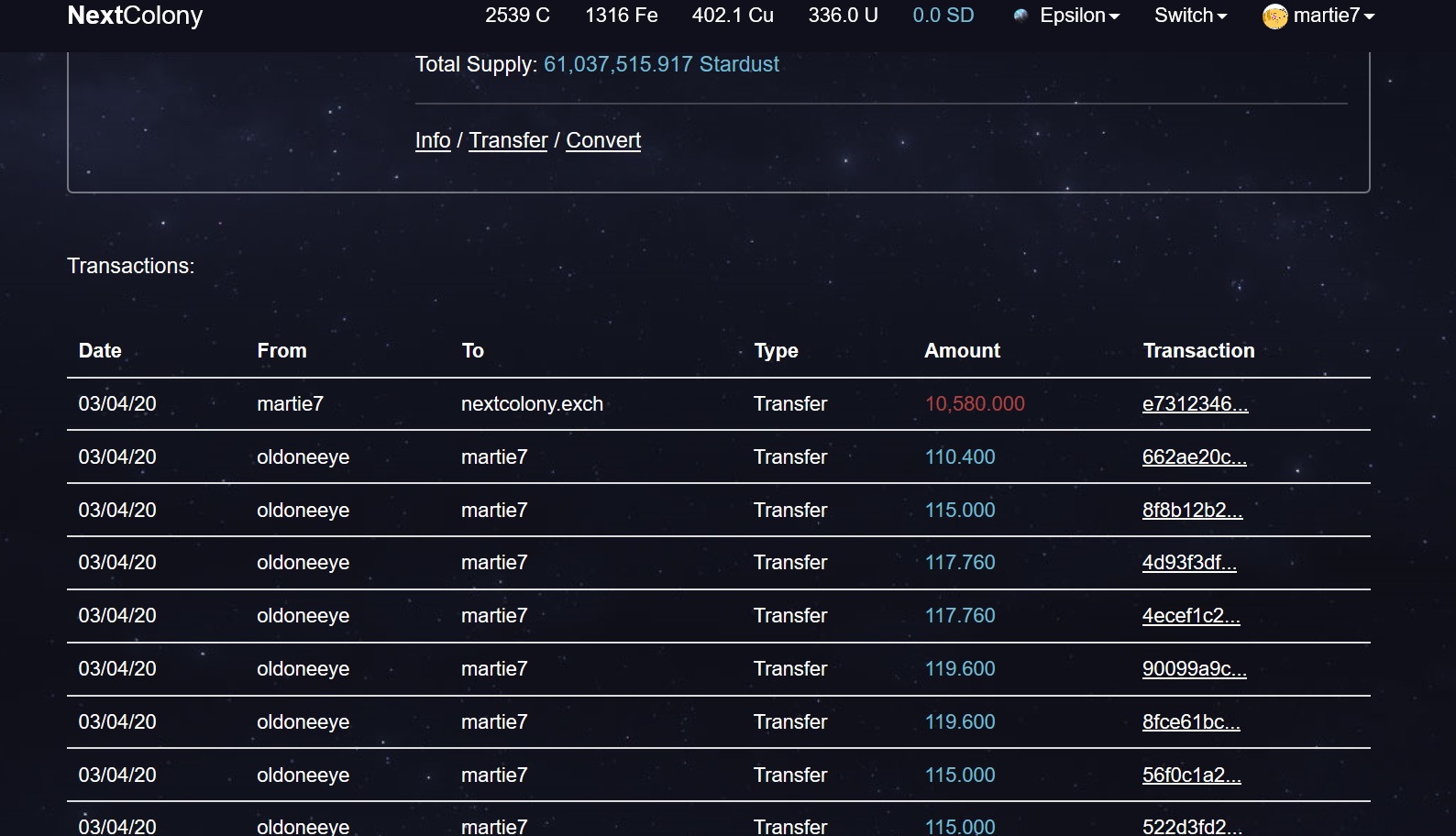Open the Info link
The width and height of the screenshot is (1456, 836).
click(x=433, y=140)
